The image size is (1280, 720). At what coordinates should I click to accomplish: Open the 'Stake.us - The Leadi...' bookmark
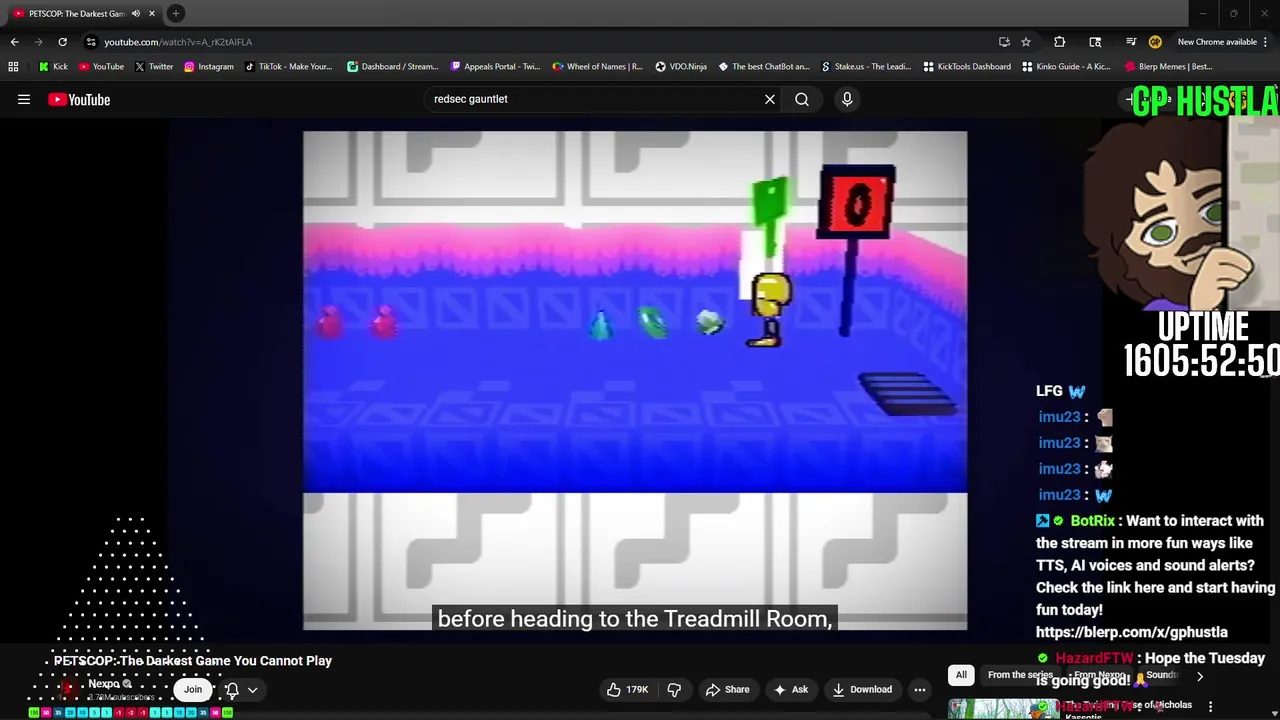[866, 67]
